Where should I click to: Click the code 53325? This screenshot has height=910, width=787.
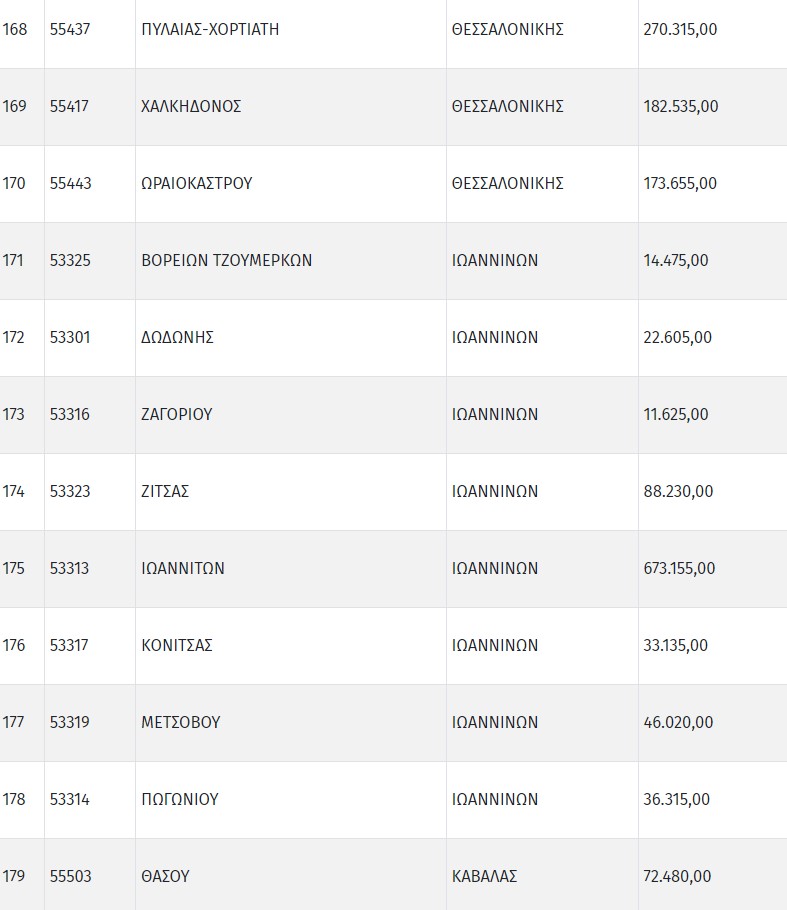click(x=70, y=260)
